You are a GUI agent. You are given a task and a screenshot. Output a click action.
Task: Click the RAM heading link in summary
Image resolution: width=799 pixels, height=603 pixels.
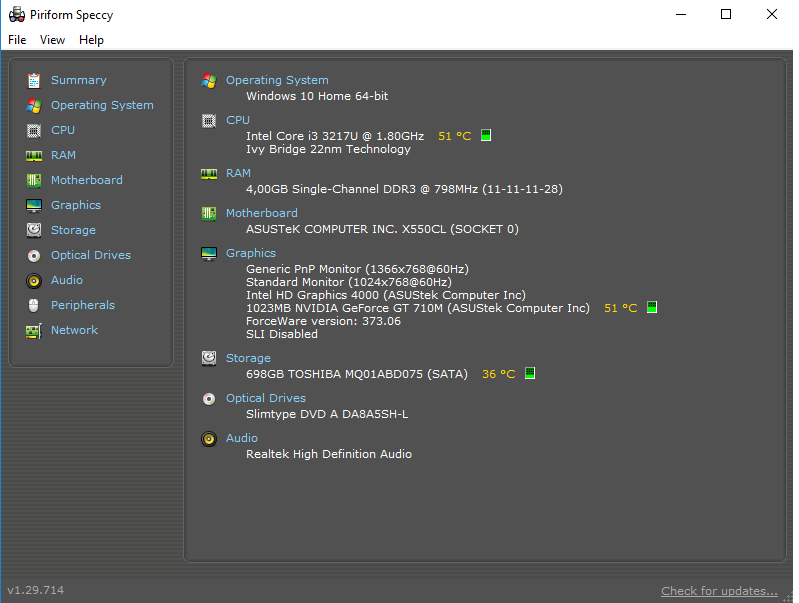(238, 173)
